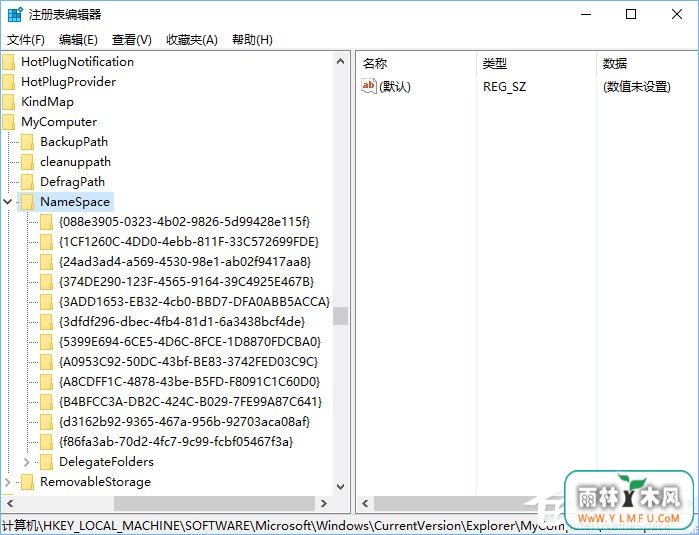Click the folder icon next to HotPlugNotification
Screen dimensions: 699x535
pos(9,62)
